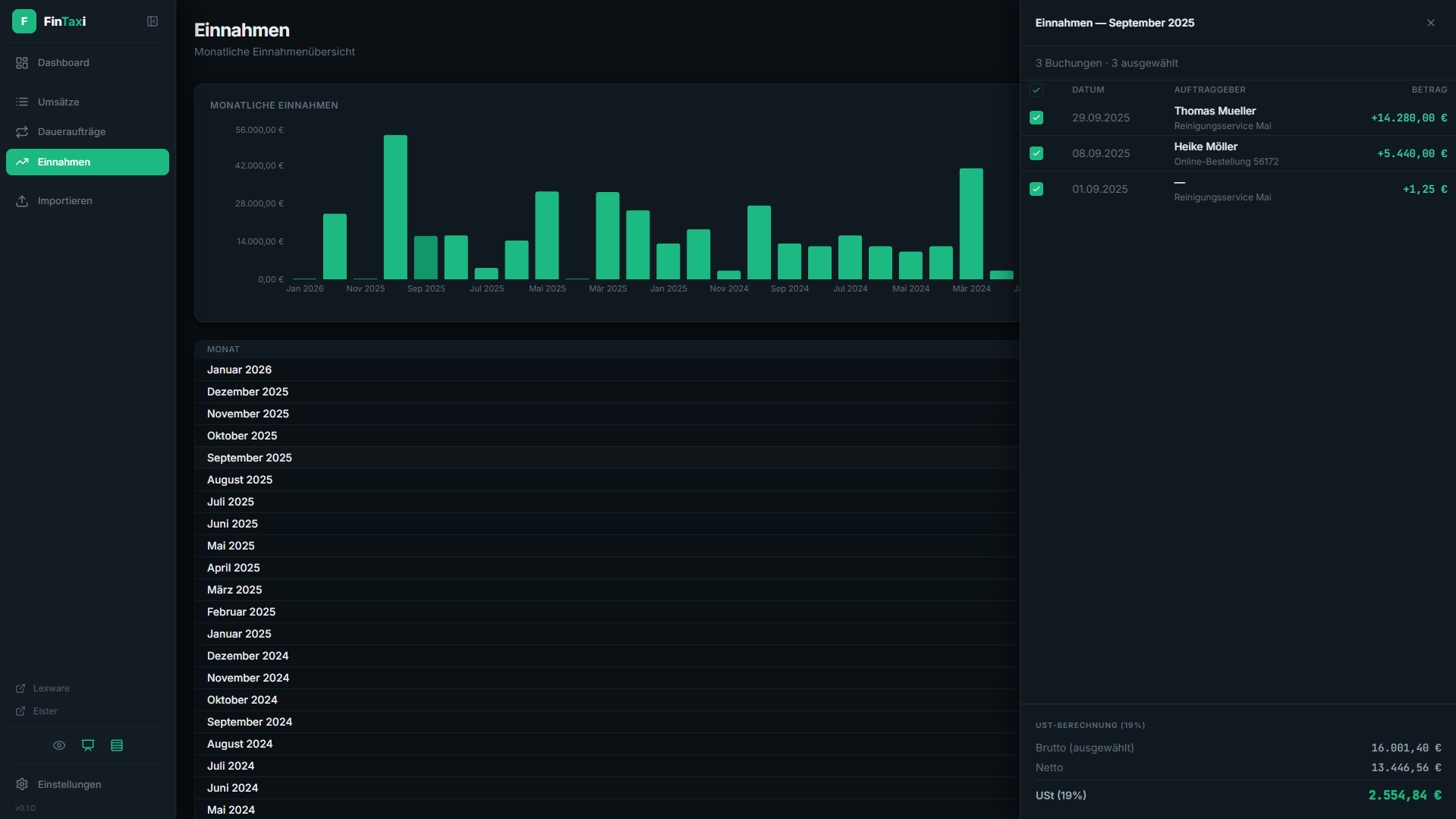
Task: Select the August 2025 month row
Action: click(240, 480)
